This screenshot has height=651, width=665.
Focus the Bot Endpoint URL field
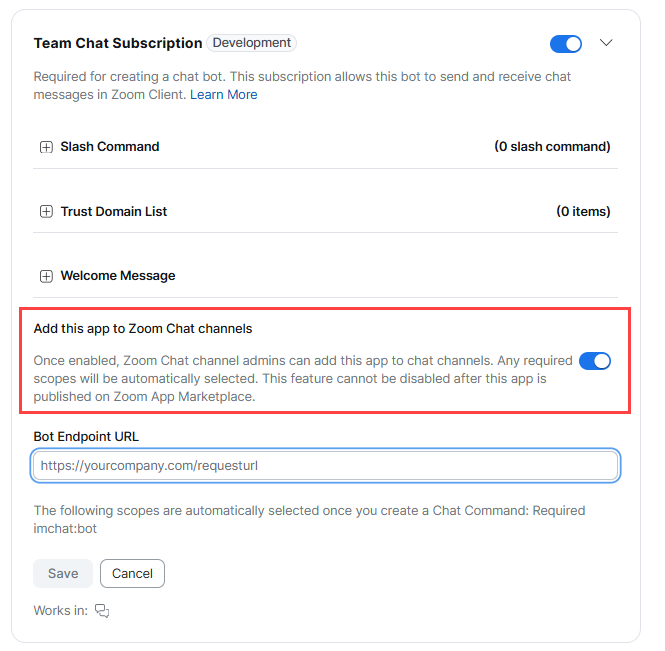click(x=325, y=466)
